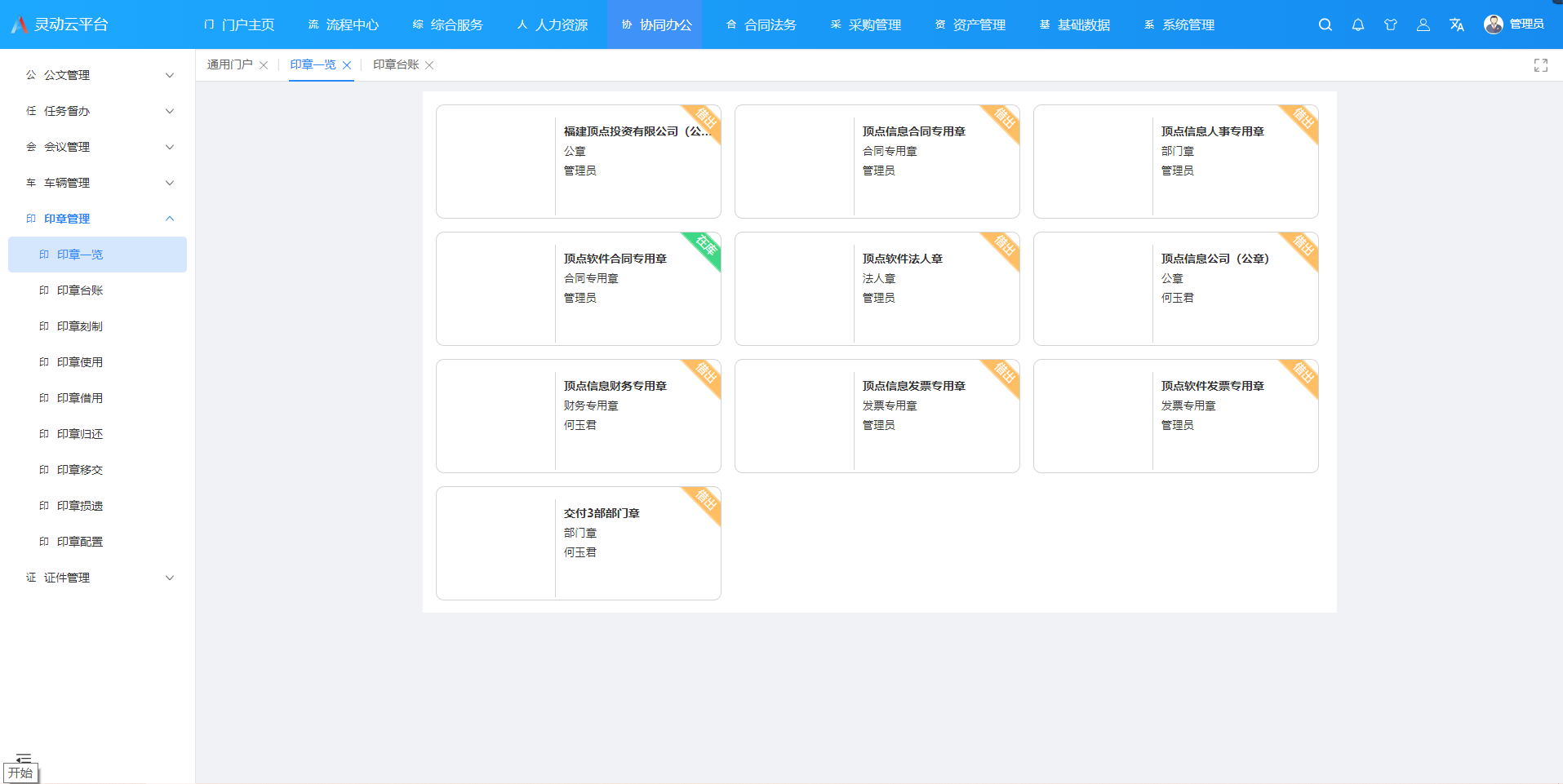
Task: Open 印章借用 in the sidebar
Action: [80, 398]
